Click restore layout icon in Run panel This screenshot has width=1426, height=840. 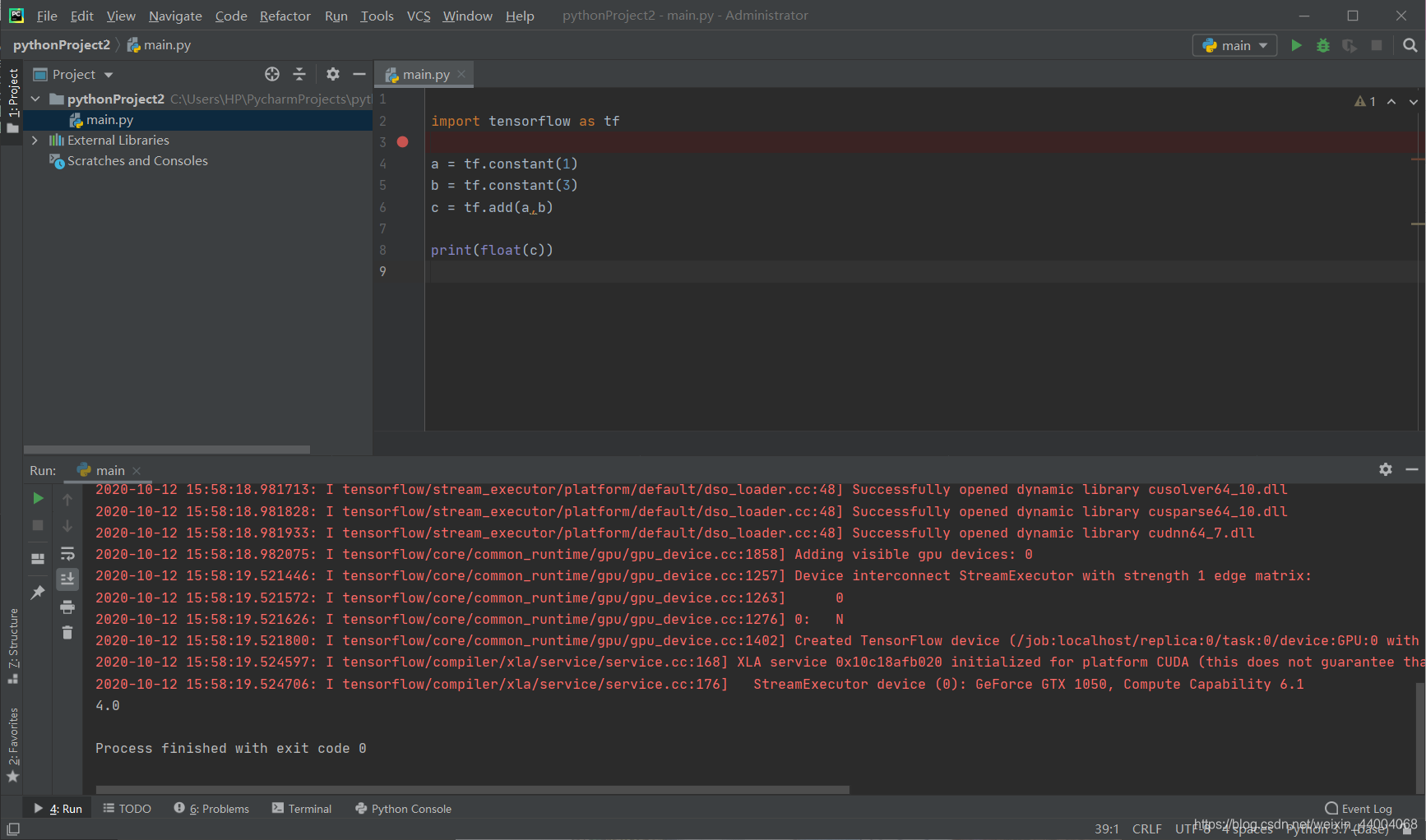pyautogui.click(x=38, y=559)
